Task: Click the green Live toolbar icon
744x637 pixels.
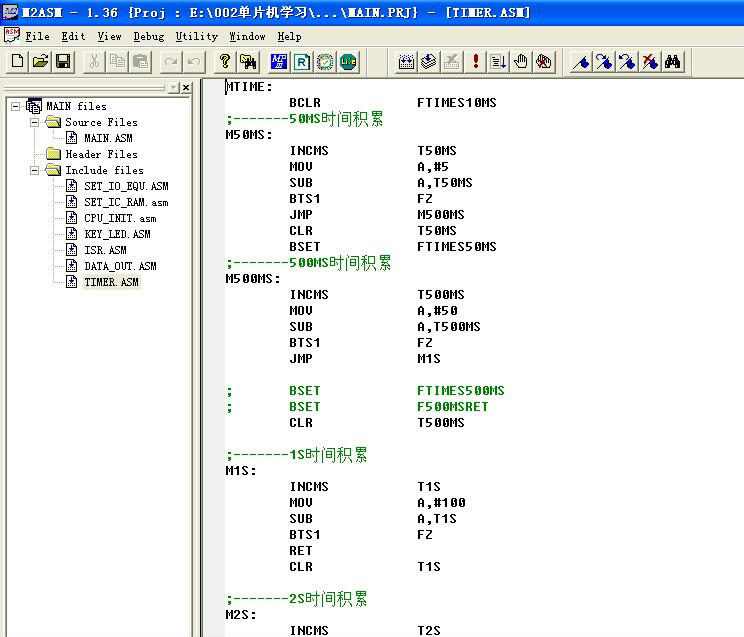Action: tap(347, 62)
